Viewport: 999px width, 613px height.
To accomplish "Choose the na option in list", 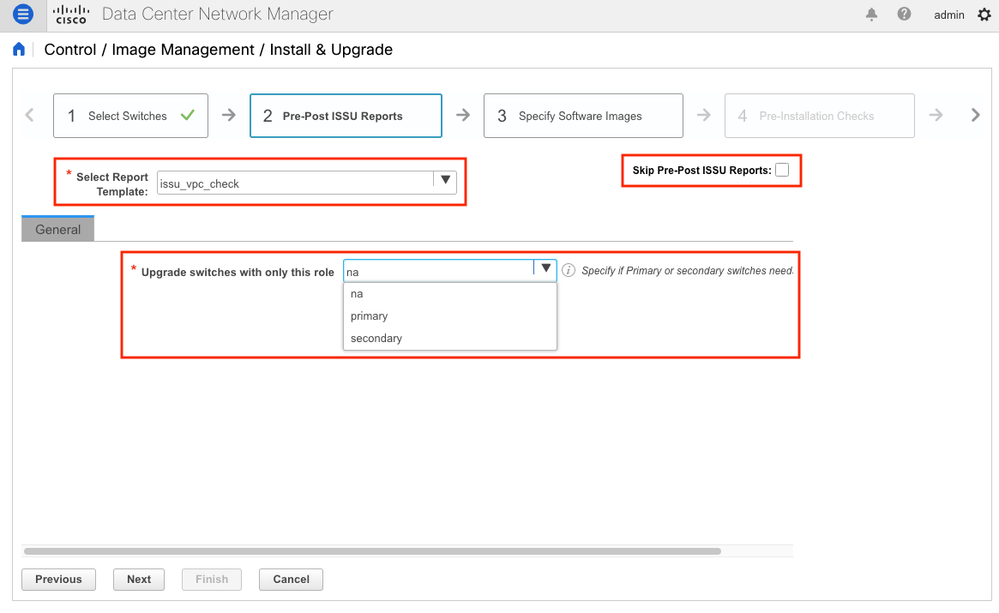I will click(x=450, y=294).
